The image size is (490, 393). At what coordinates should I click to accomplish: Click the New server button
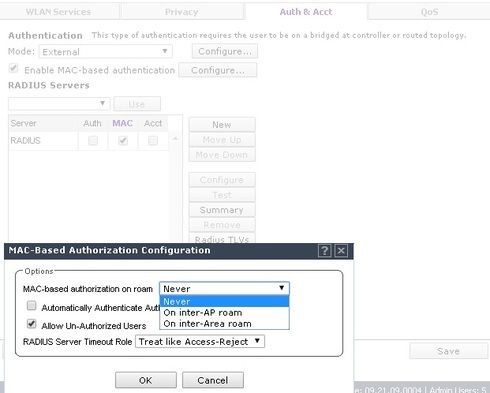coord(222,125)
